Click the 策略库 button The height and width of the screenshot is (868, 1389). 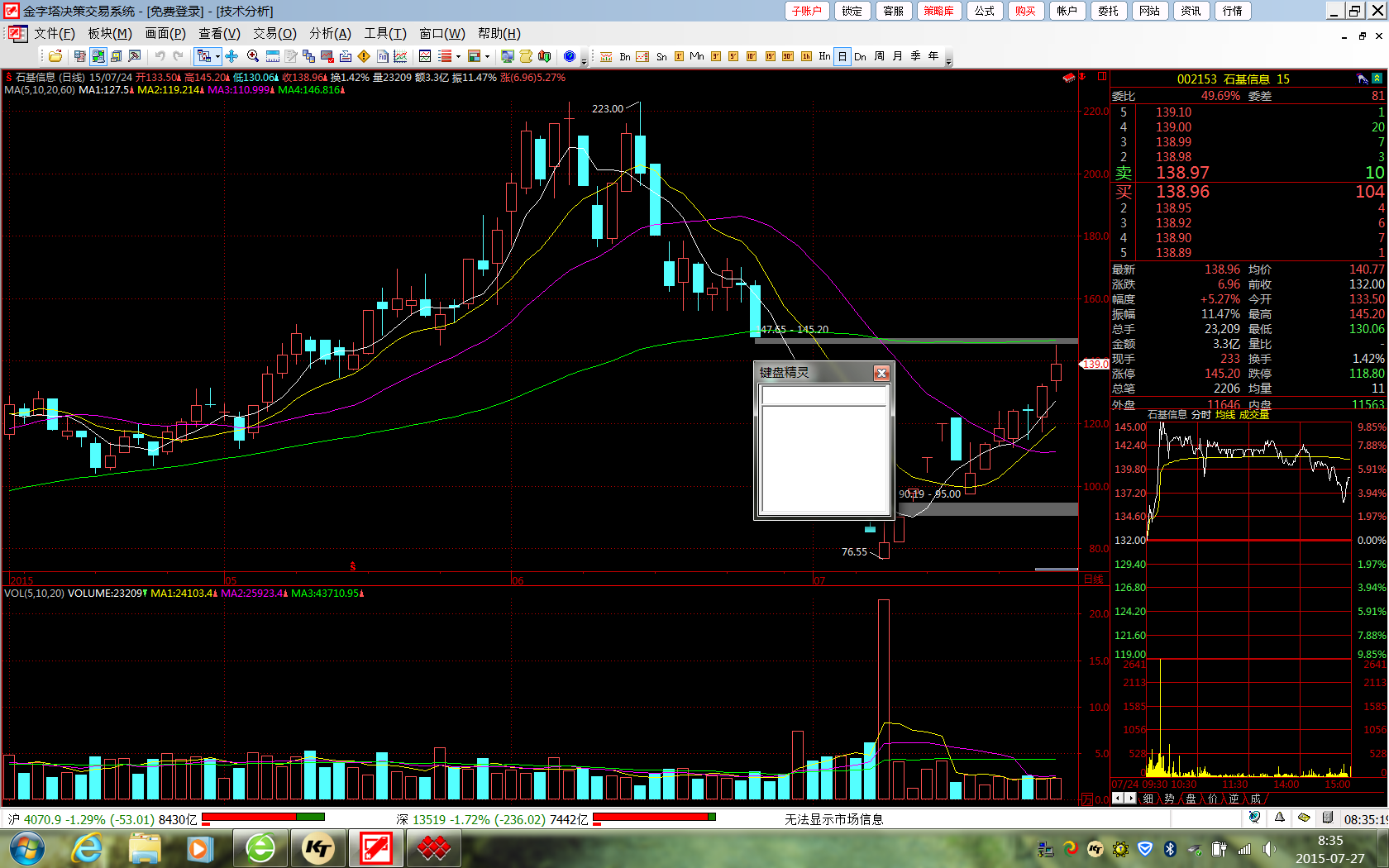[x=938, y=11]
